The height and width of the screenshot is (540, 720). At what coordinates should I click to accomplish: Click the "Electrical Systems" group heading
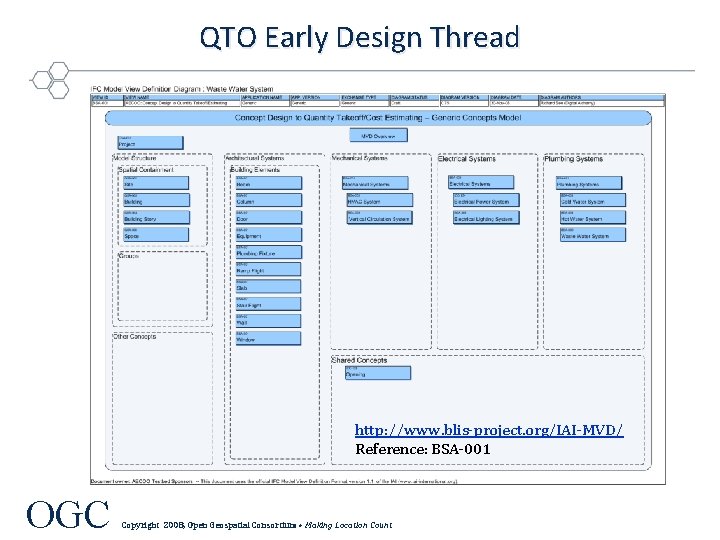(x=467, y=159)
